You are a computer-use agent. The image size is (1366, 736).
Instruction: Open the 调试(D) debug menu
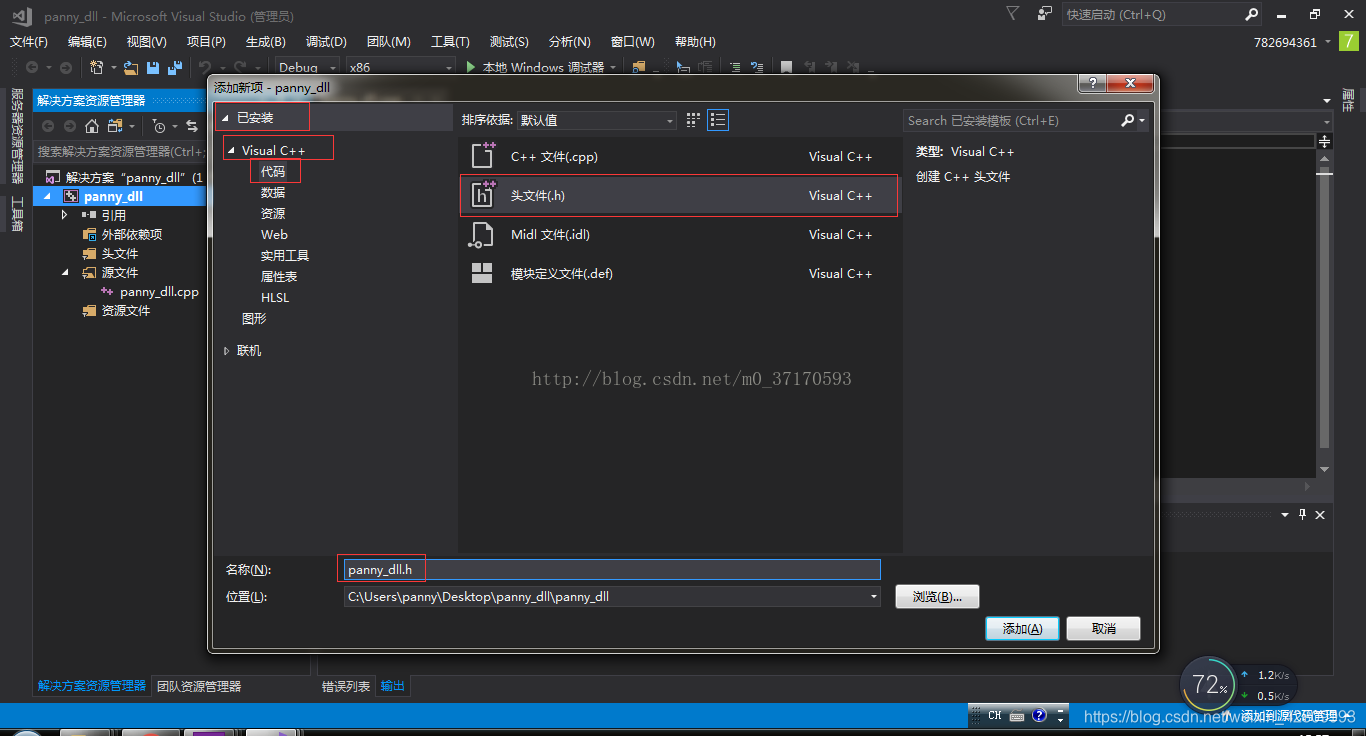click(x=326, y=41)
